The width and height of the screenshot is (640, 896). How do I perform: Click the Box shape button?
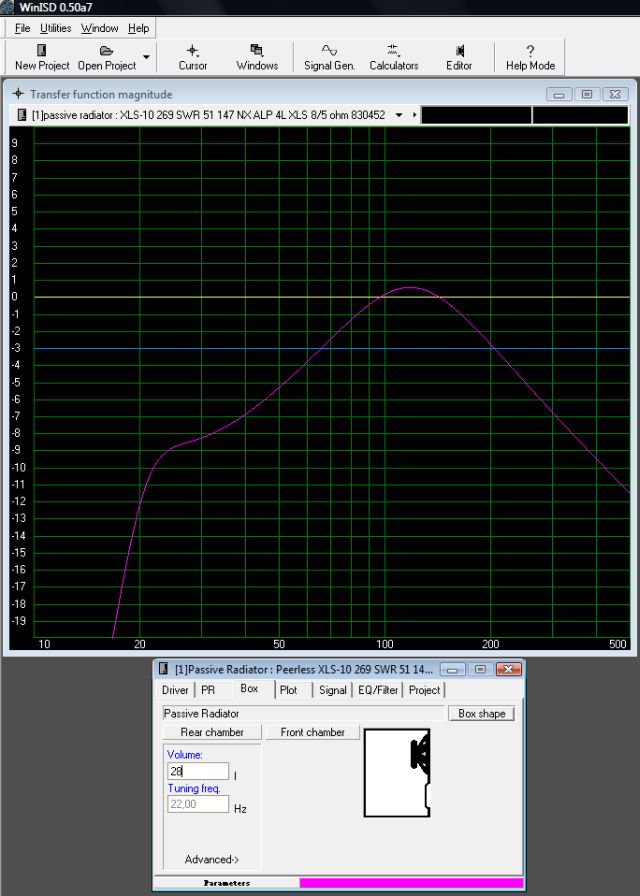482,714
